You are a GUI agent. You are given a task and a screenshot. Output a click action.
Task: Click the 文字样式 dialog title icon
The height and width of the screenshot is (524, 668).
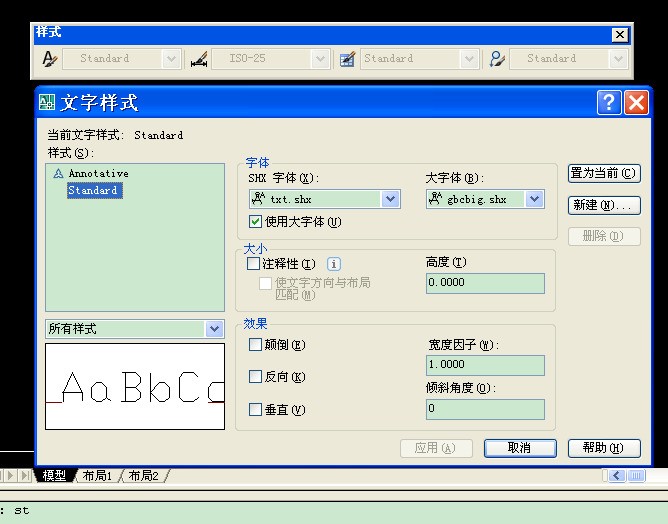pos(47,102)
